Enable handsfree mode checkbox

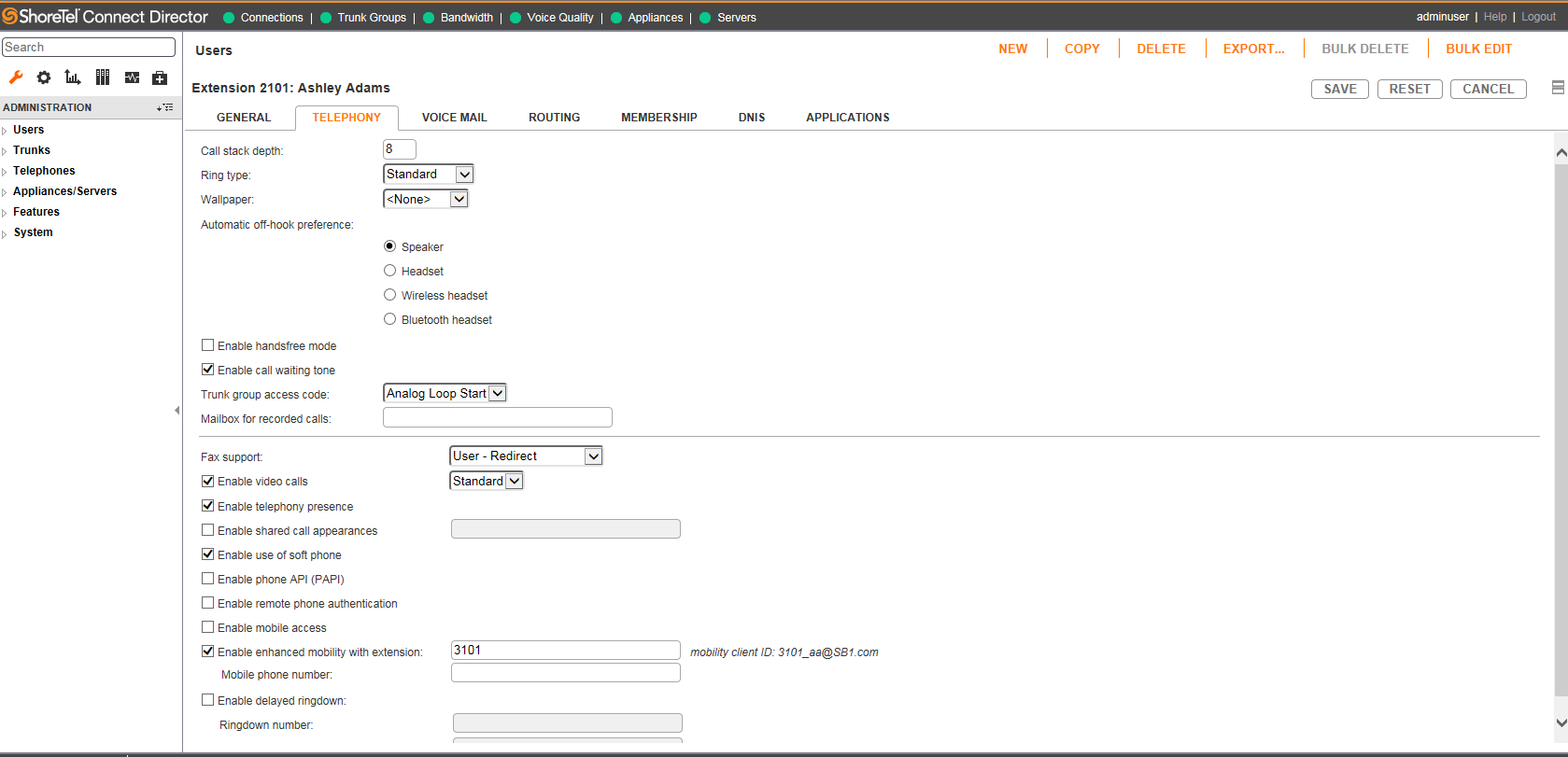(208, 345)
